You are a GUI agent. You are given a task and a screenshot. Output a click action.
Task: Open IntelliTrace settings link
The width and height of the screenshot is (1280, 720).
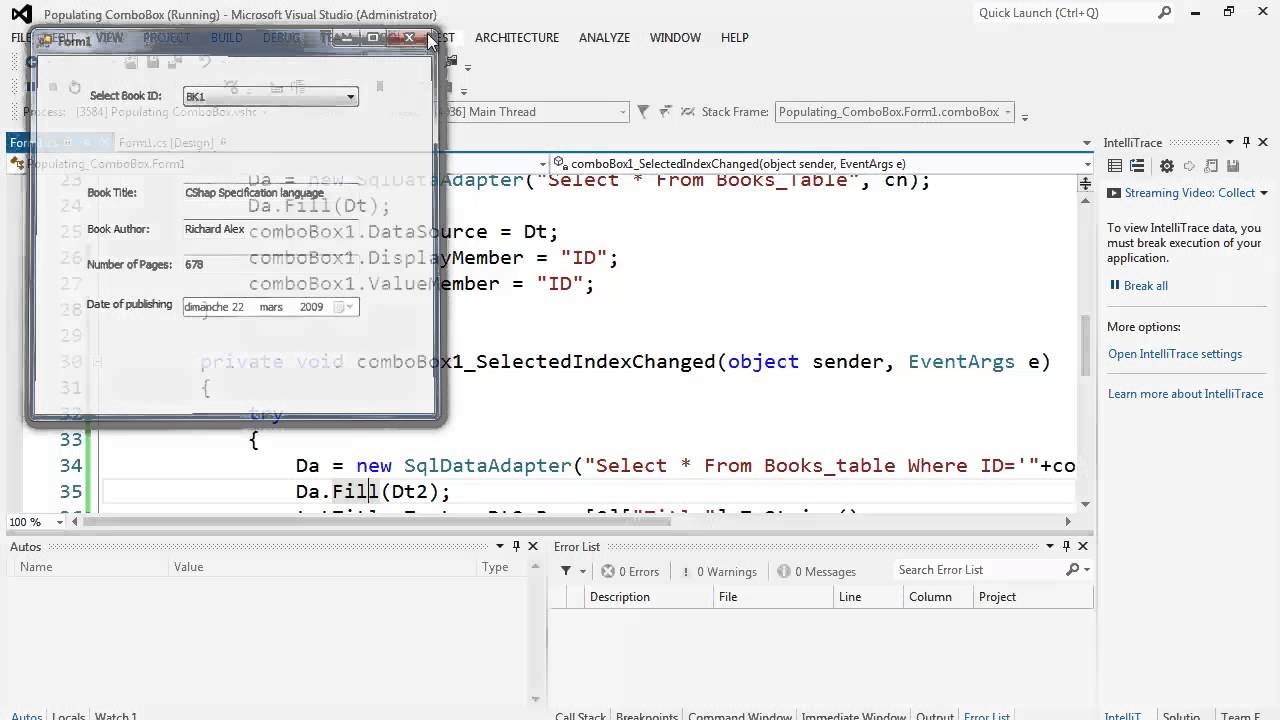pyautogui.click(x=1175, y=354)
